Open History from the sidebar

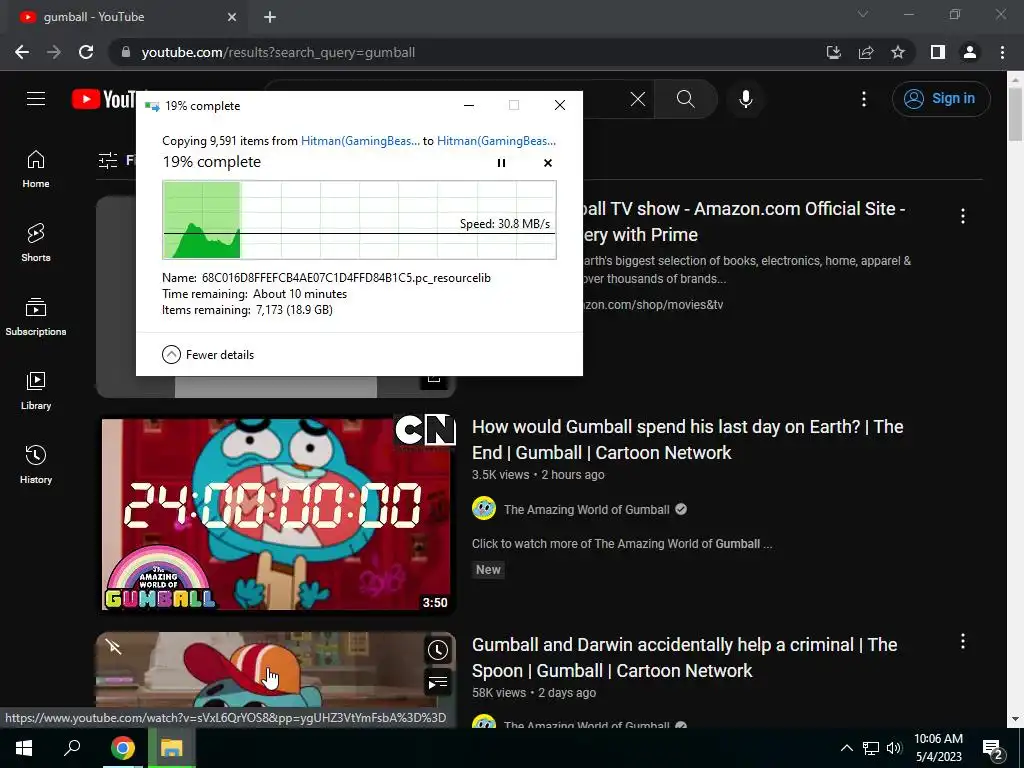pos(36,464)
